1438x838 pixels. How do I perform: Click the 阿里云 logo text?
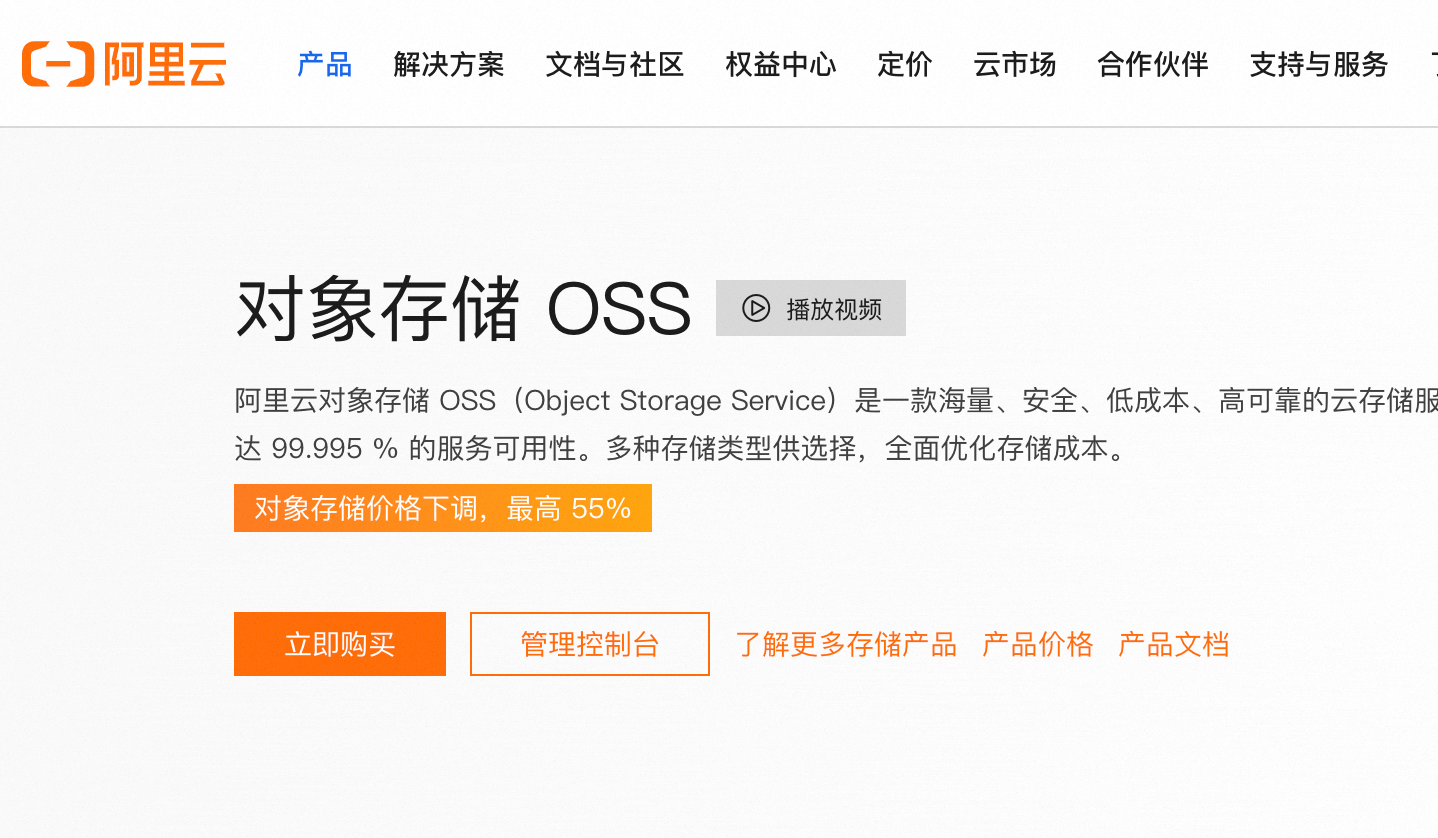click(166, 64)
